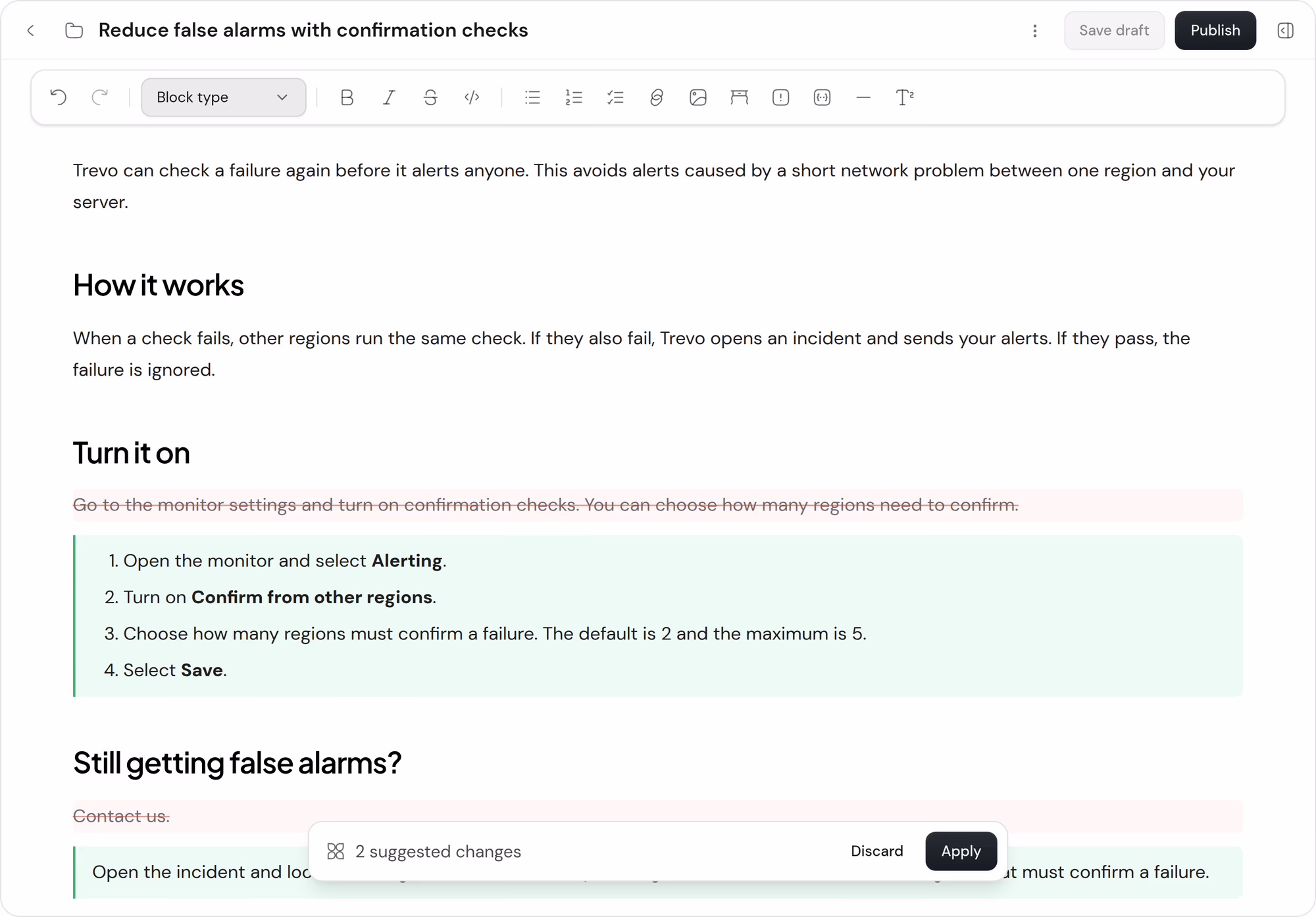Click the redo arrow icon
This screenshot has height=917, width=1316.
click(100, 97)
